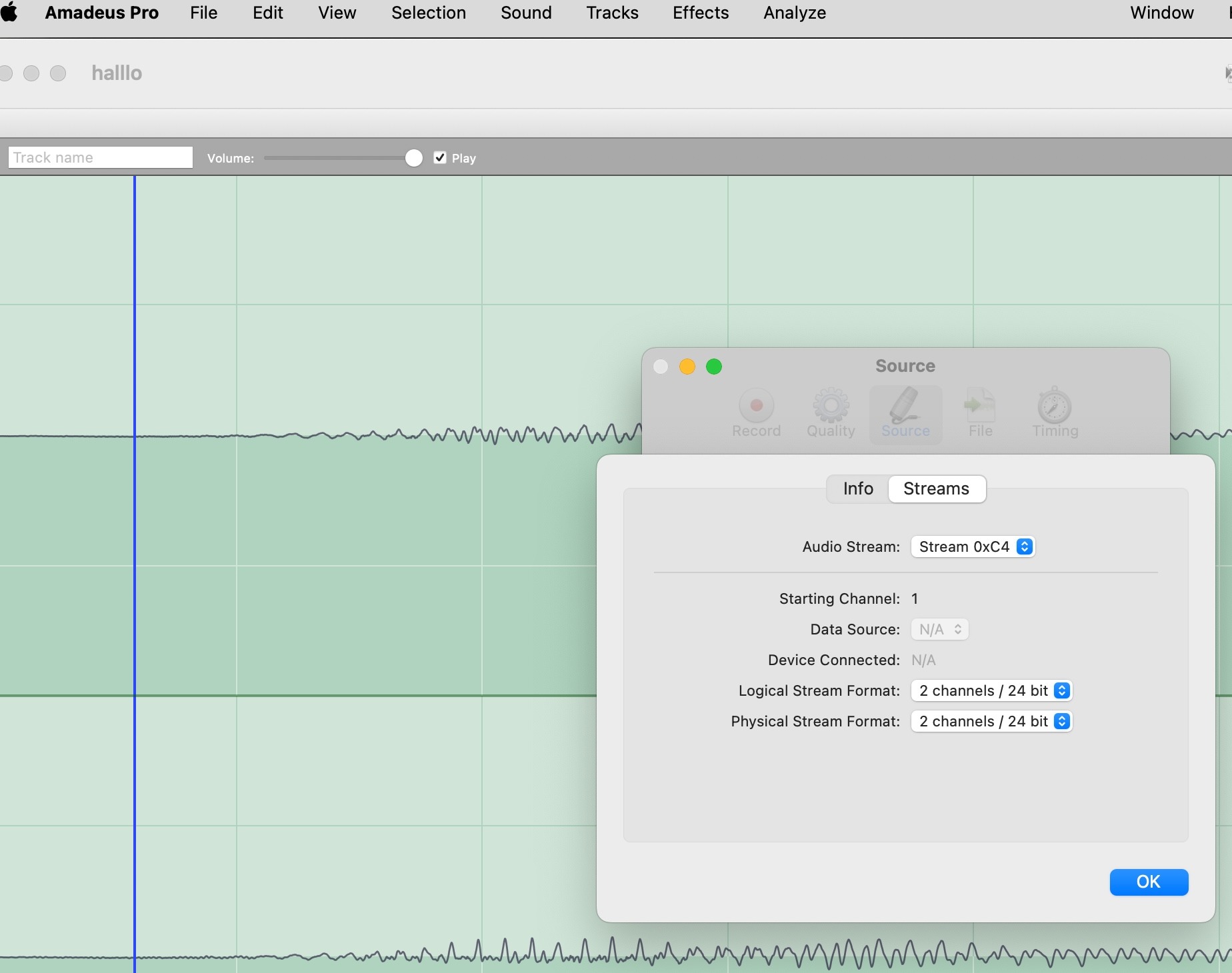Minimize the Source window with yellow button
This screenshot has width=1232, height=973.
tap(687, 367)
